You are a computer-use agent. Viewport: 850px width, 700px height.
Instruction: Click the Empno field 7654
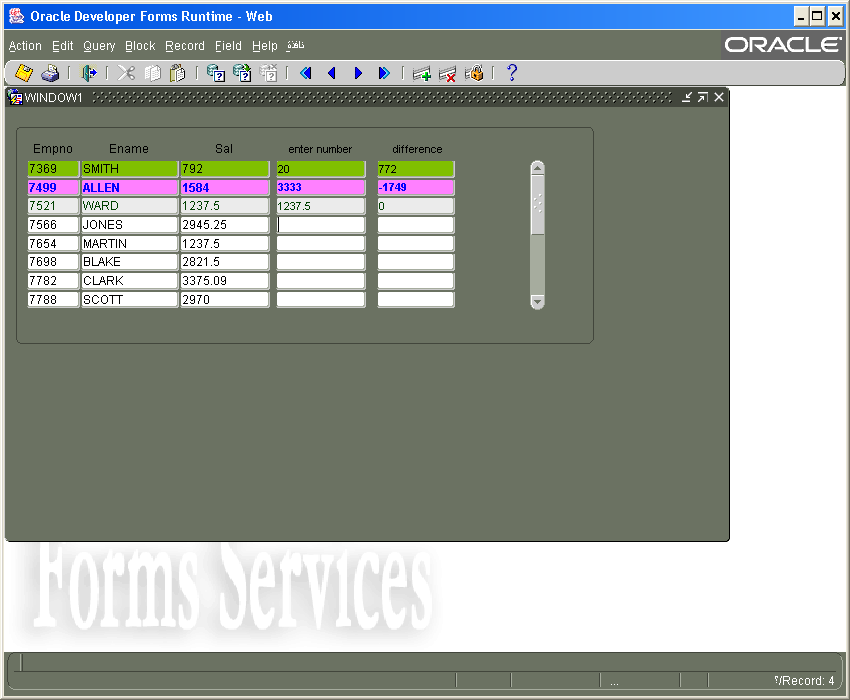click(x=53, y=243)
